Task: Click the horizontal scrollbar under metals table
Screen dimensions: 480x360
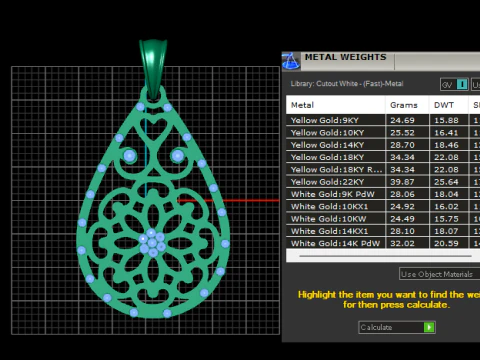Action: click(385, 256)
